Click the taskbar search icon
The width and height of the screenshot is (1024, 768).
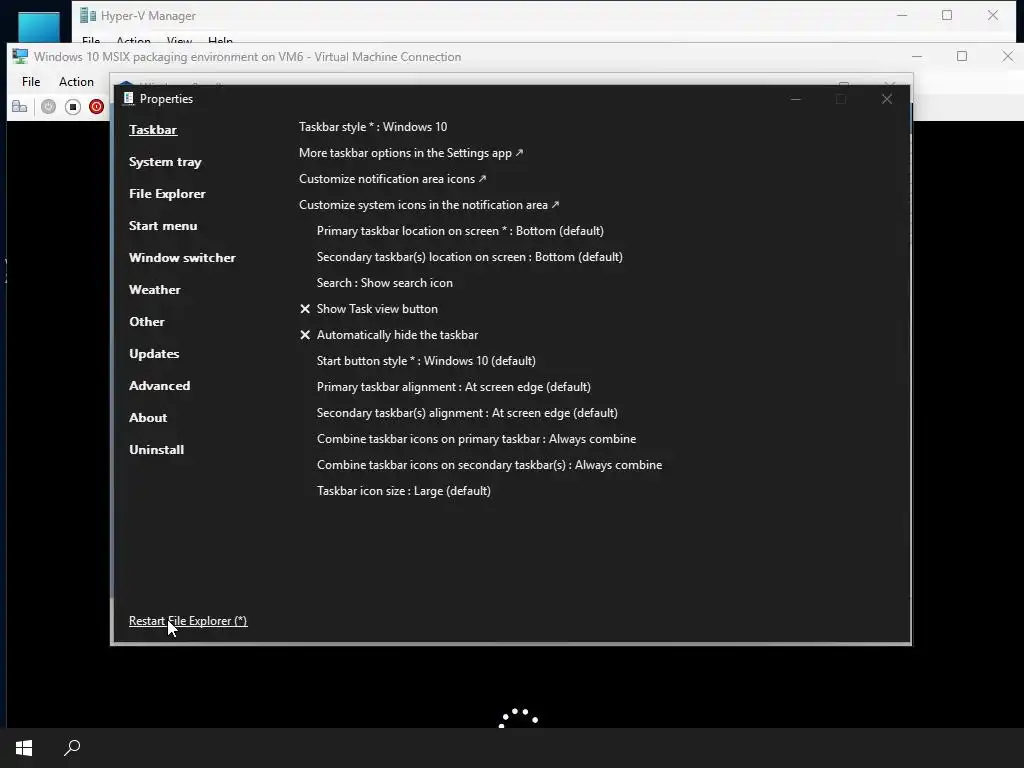click(72, 748)
